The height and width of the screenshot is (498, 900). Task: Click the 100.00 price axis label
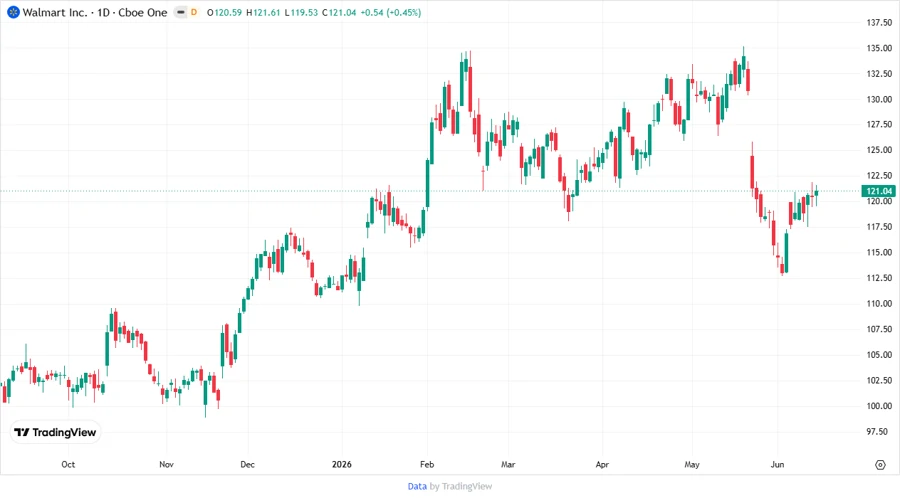coord(879,406)
